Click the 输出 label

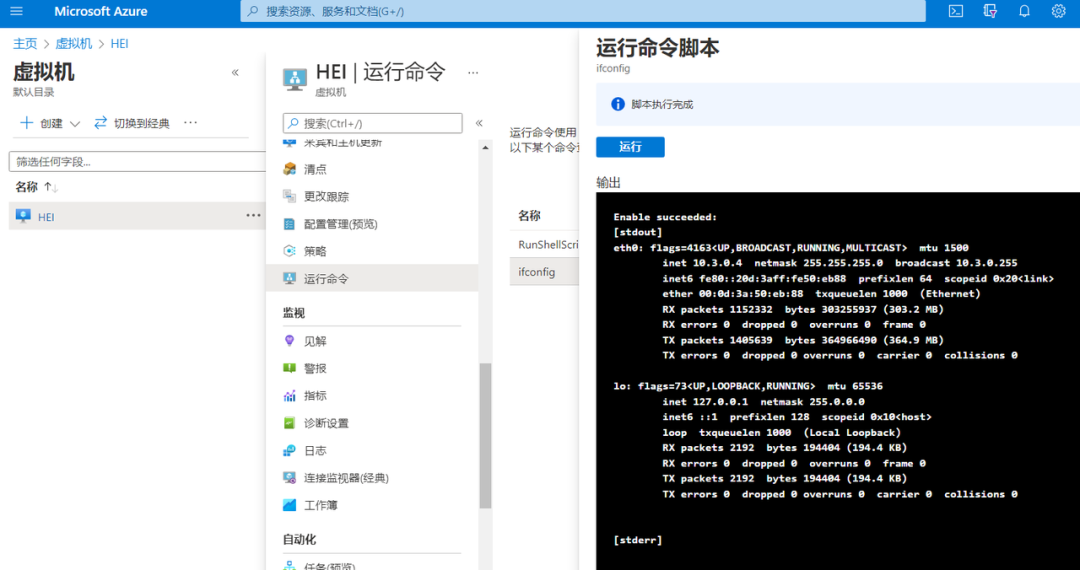(x=608, y=182)
